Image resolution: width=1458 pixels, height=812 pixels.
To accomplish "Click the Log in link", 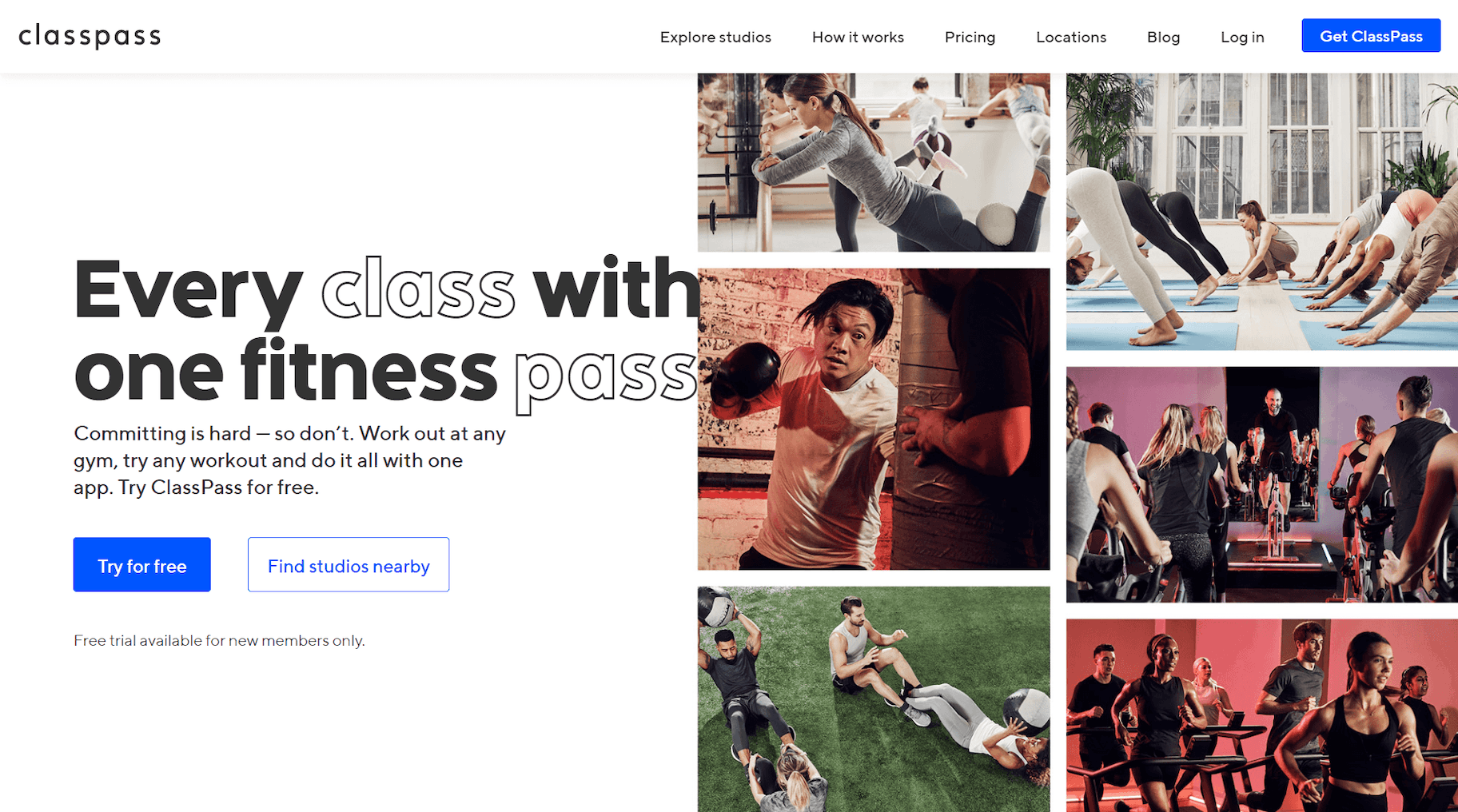I will pos(1242,38).
